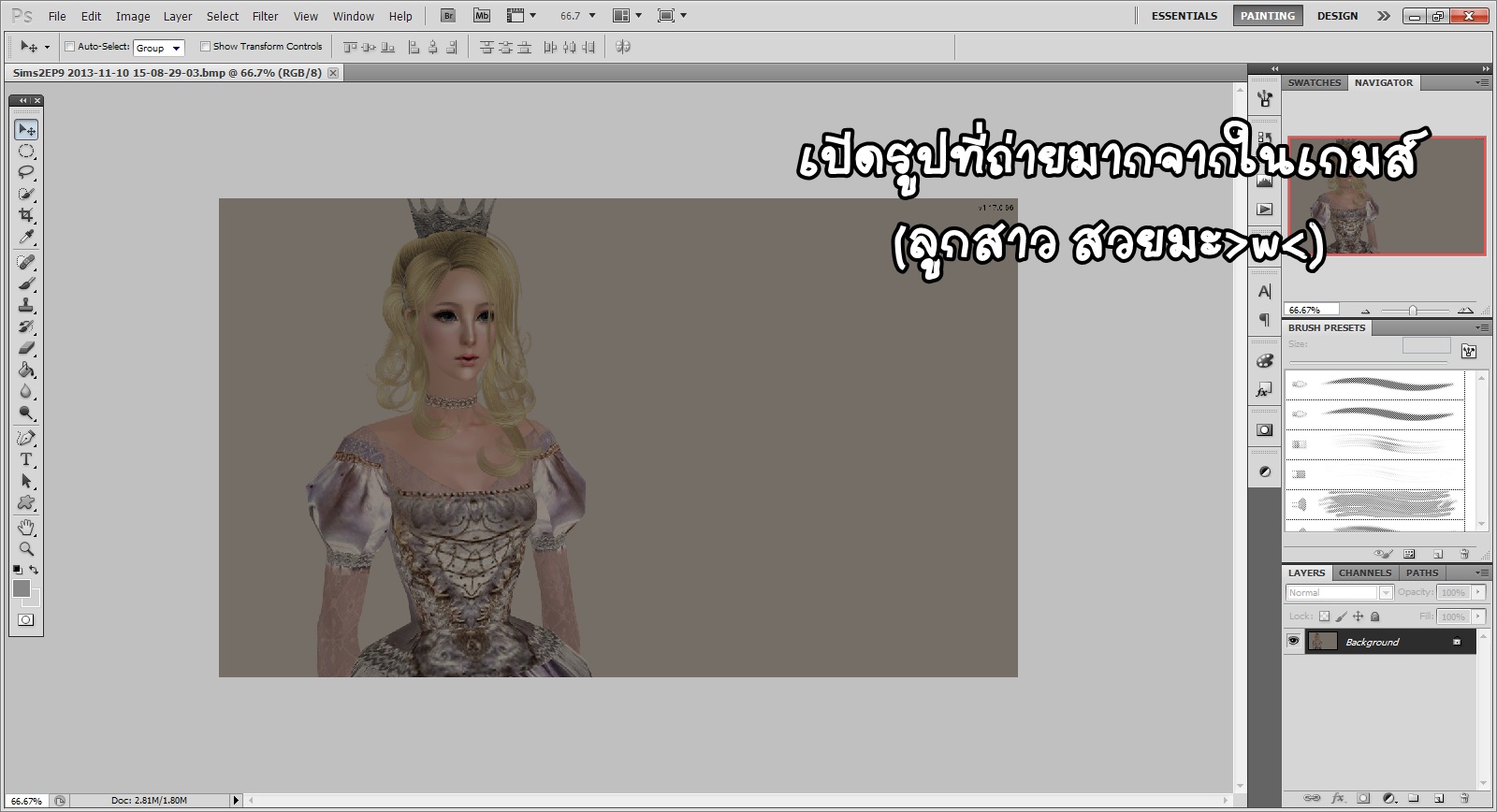Select the Path Selection tool
1497x812 pixels.
26,481
